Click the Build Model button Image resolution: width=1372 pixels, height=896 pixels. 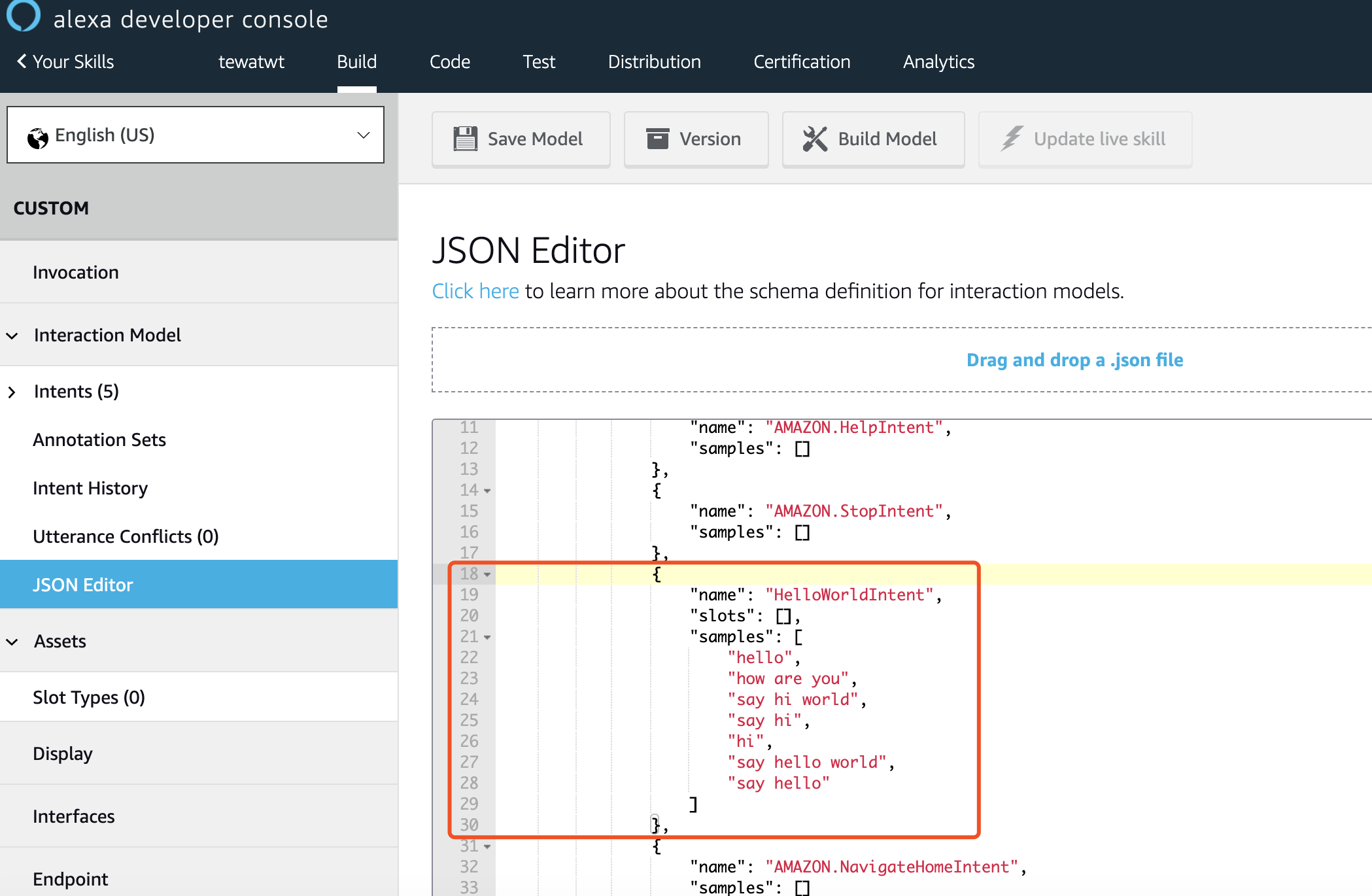[873, 139]
